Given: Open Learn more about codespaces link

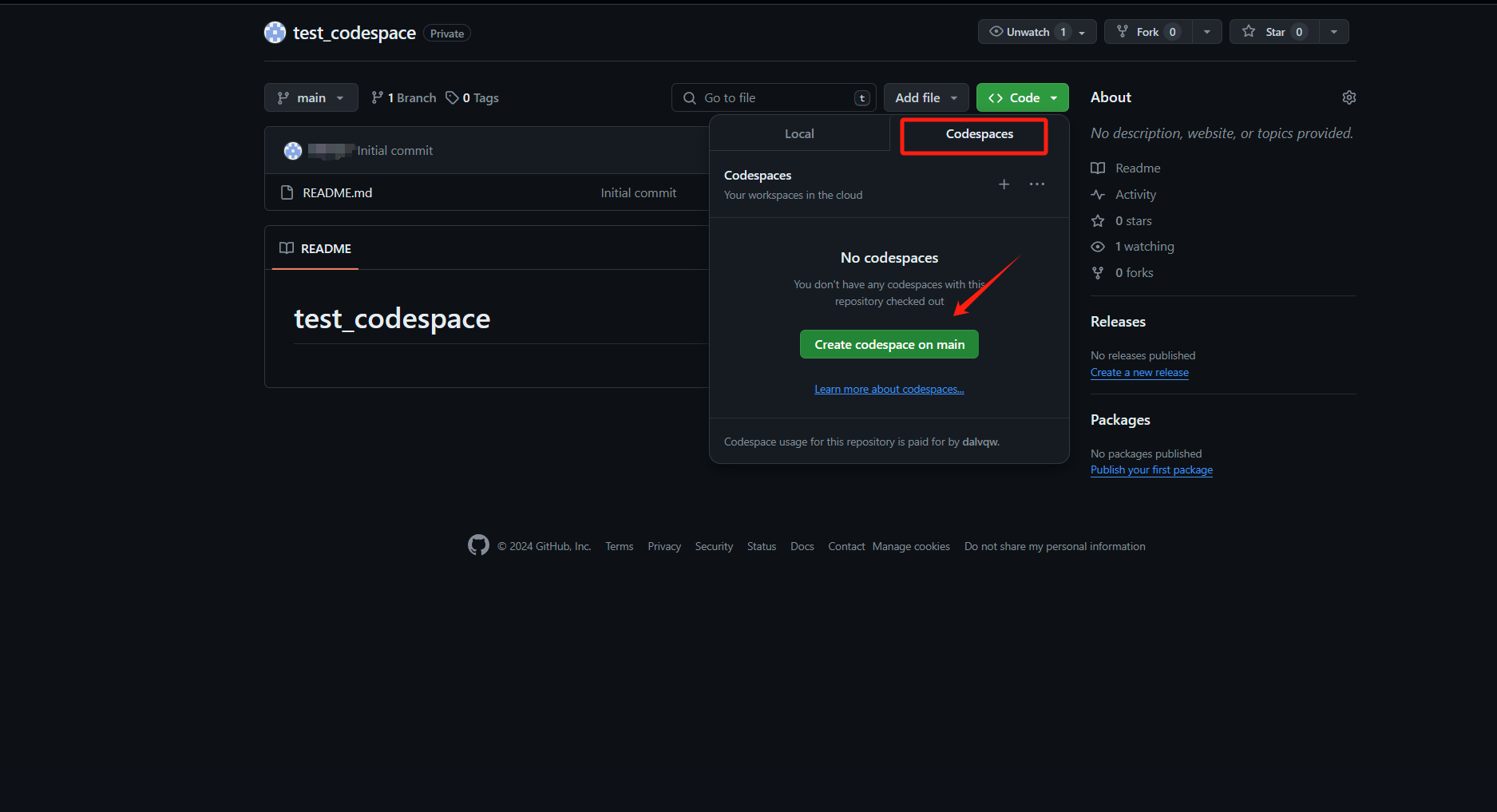Looking at the screenshot, I should click(x=889, y=389).
